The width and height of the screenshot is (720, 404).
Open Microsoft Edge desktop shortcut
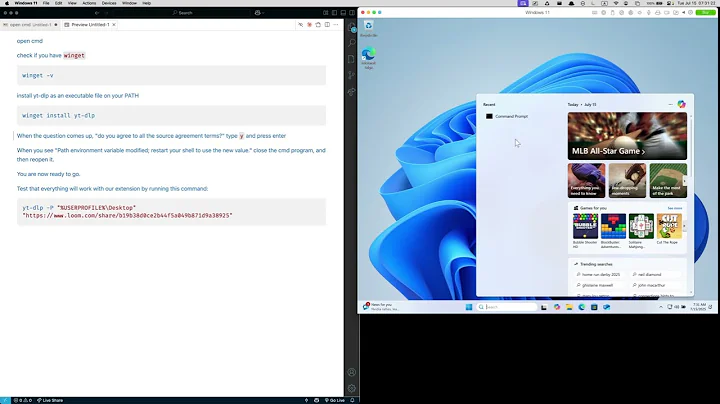[x=368, y=58]
